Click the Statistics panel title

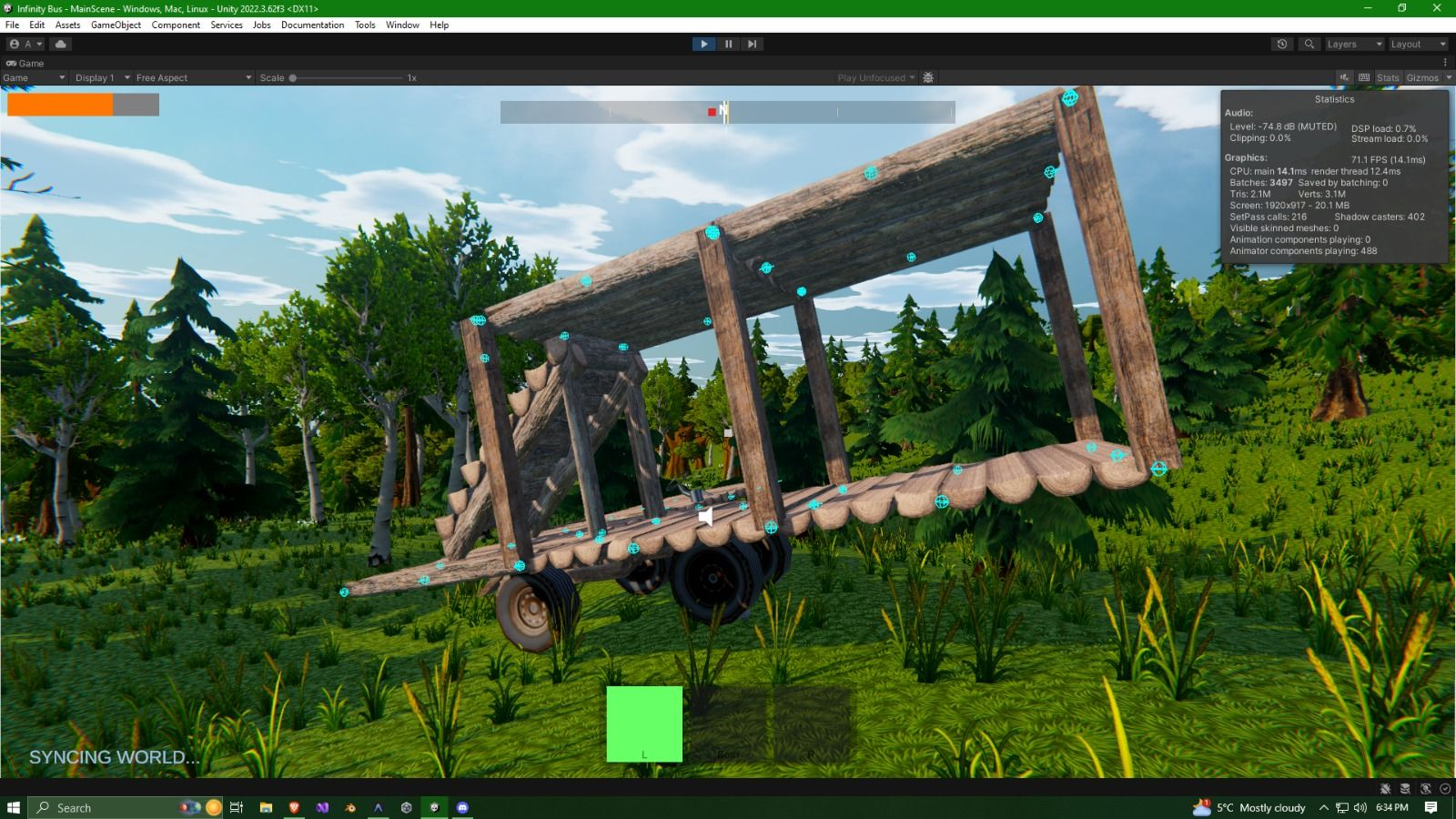click(1334, 99)
